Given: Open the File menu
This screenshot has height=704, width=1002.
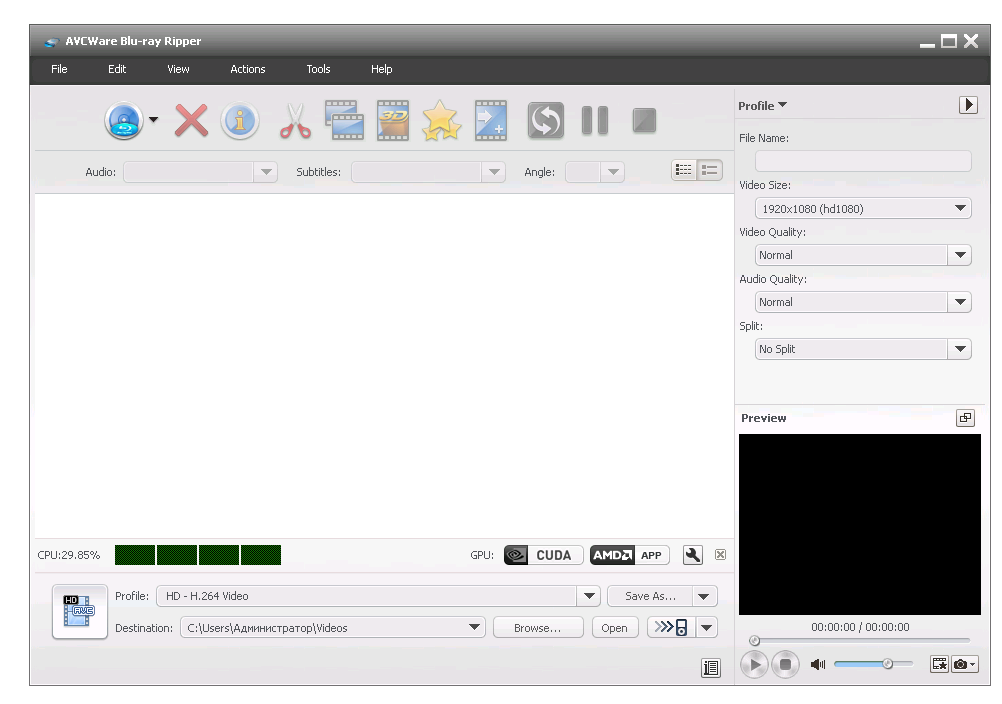Looking at the screenshot, I should click(x=59, y=69).
